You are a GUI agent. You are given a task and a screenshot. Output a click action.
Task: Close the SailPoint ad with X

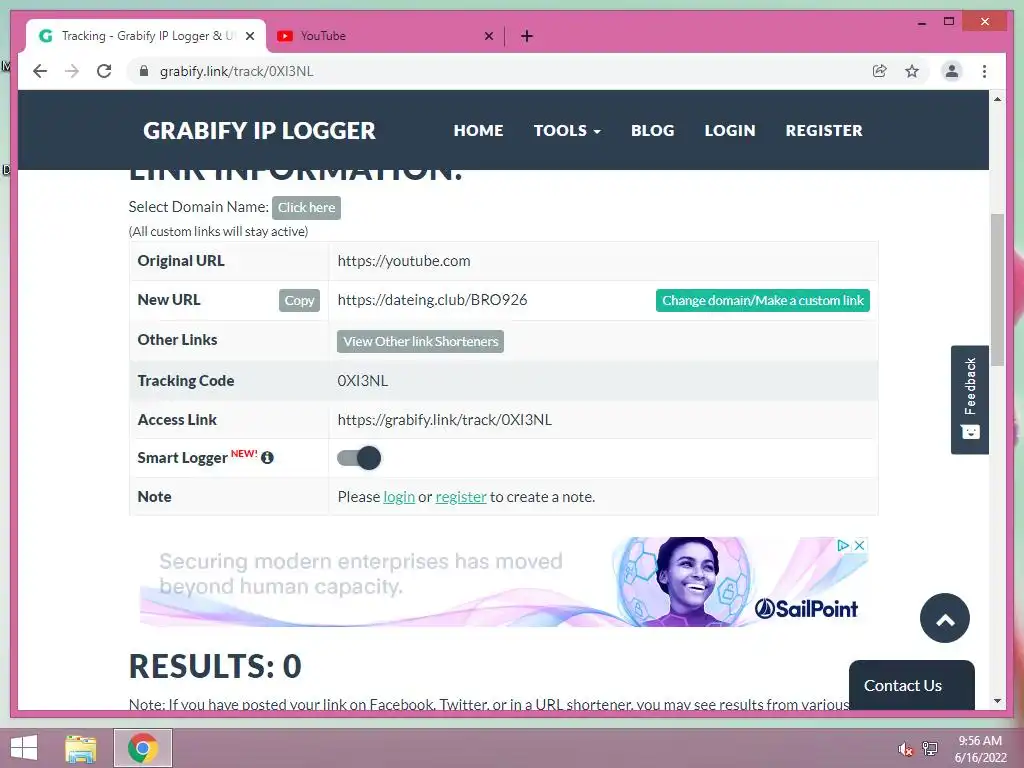(x=860, y=545)
